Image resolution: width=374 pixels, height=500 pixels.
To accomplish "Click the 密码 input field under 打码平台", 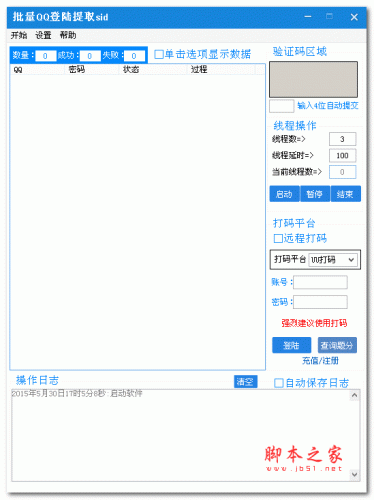I will tap(320, 302).
